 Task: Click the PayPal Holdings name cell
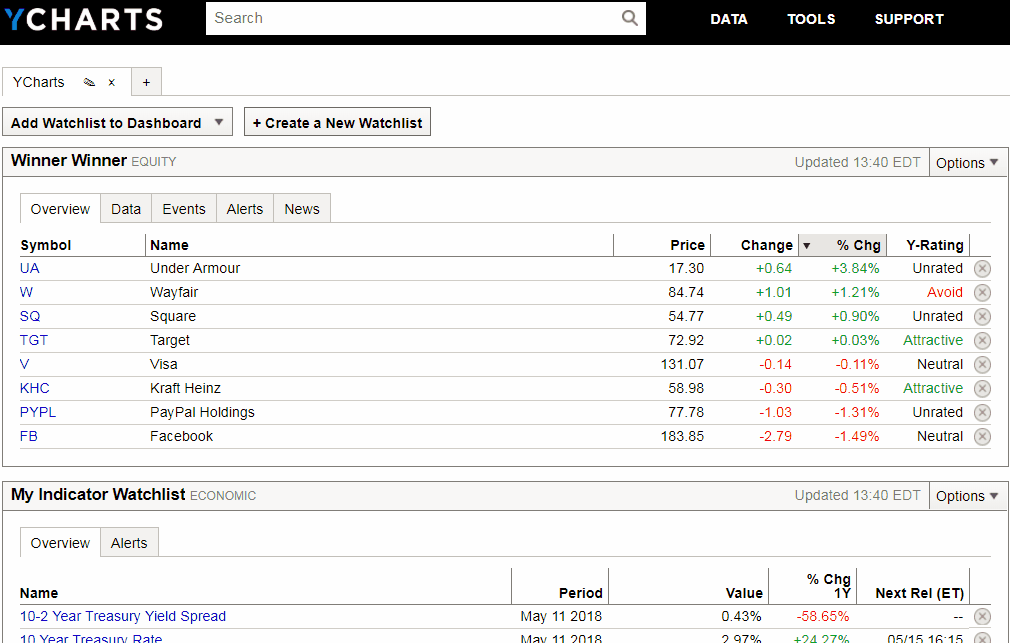(x=202, y=412)
